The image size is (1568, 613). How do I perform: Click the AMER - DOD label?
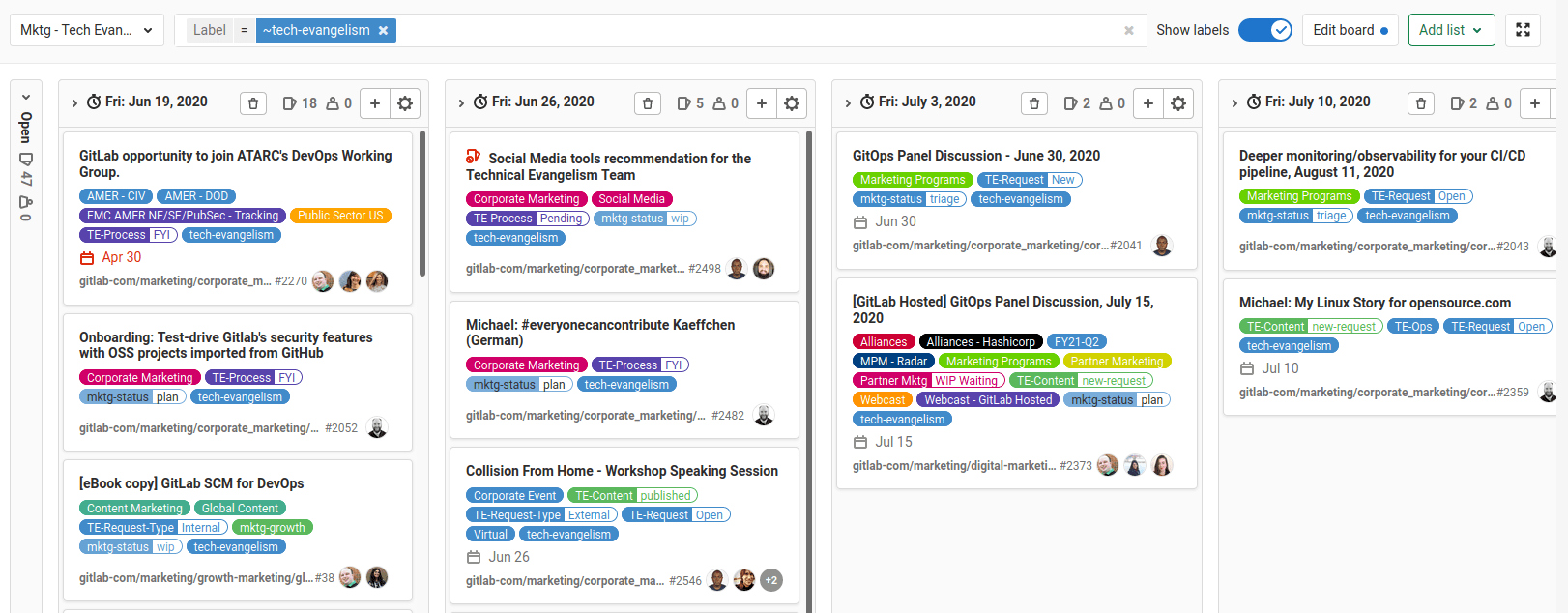(x=196, y=196)
